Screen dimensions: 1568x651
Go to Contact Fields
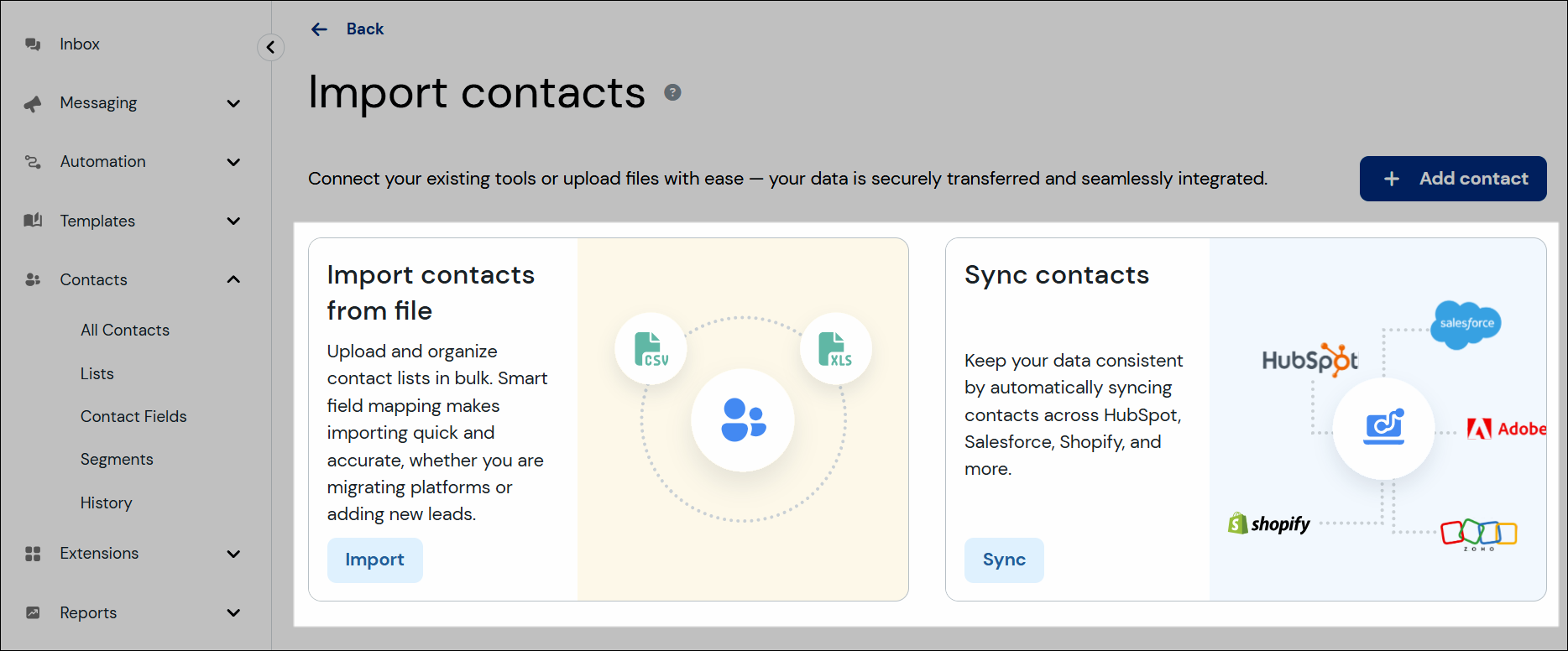click(133, 416)
